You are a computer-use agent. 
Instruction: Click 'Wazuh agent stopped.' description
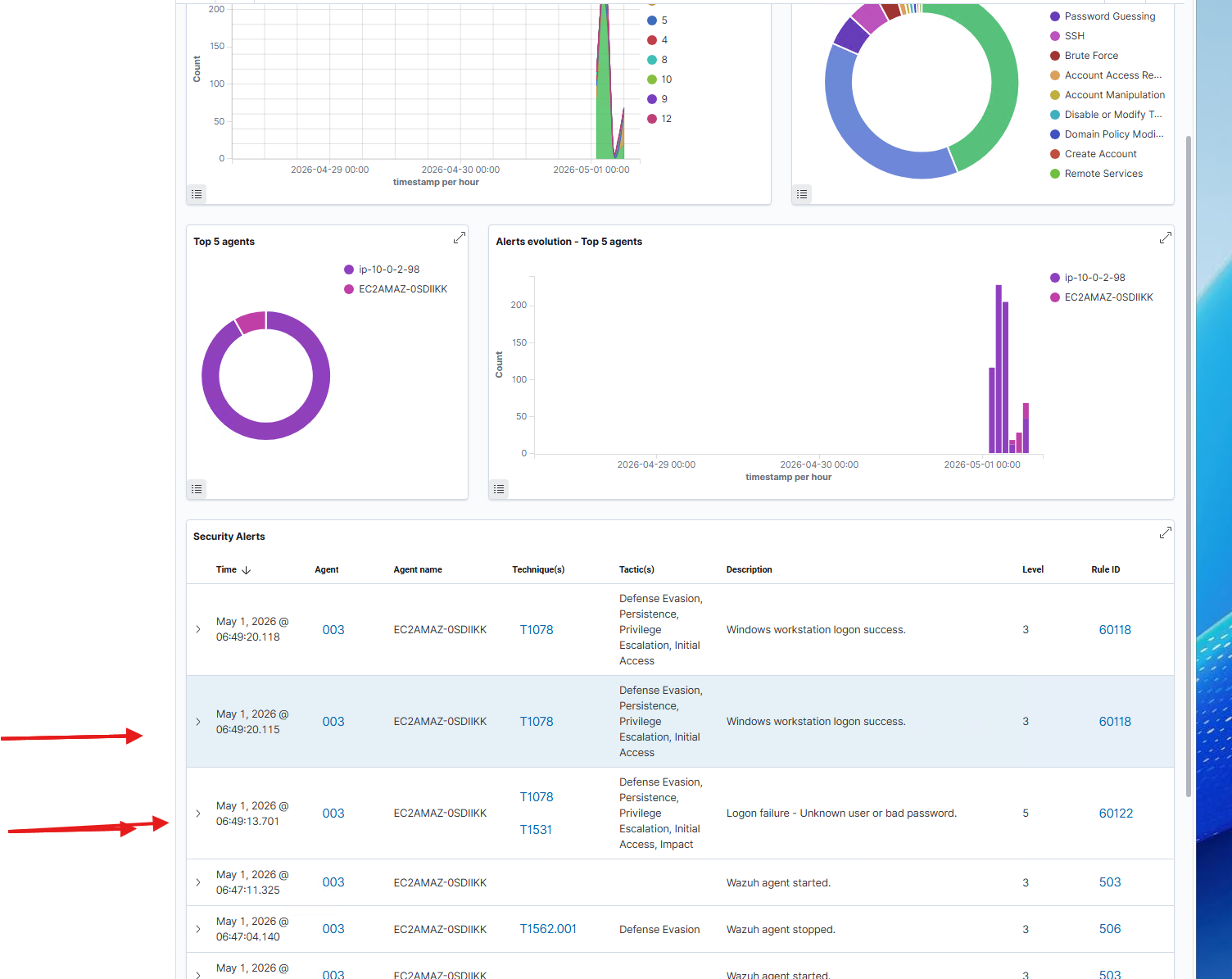click(x=781, y=930)
